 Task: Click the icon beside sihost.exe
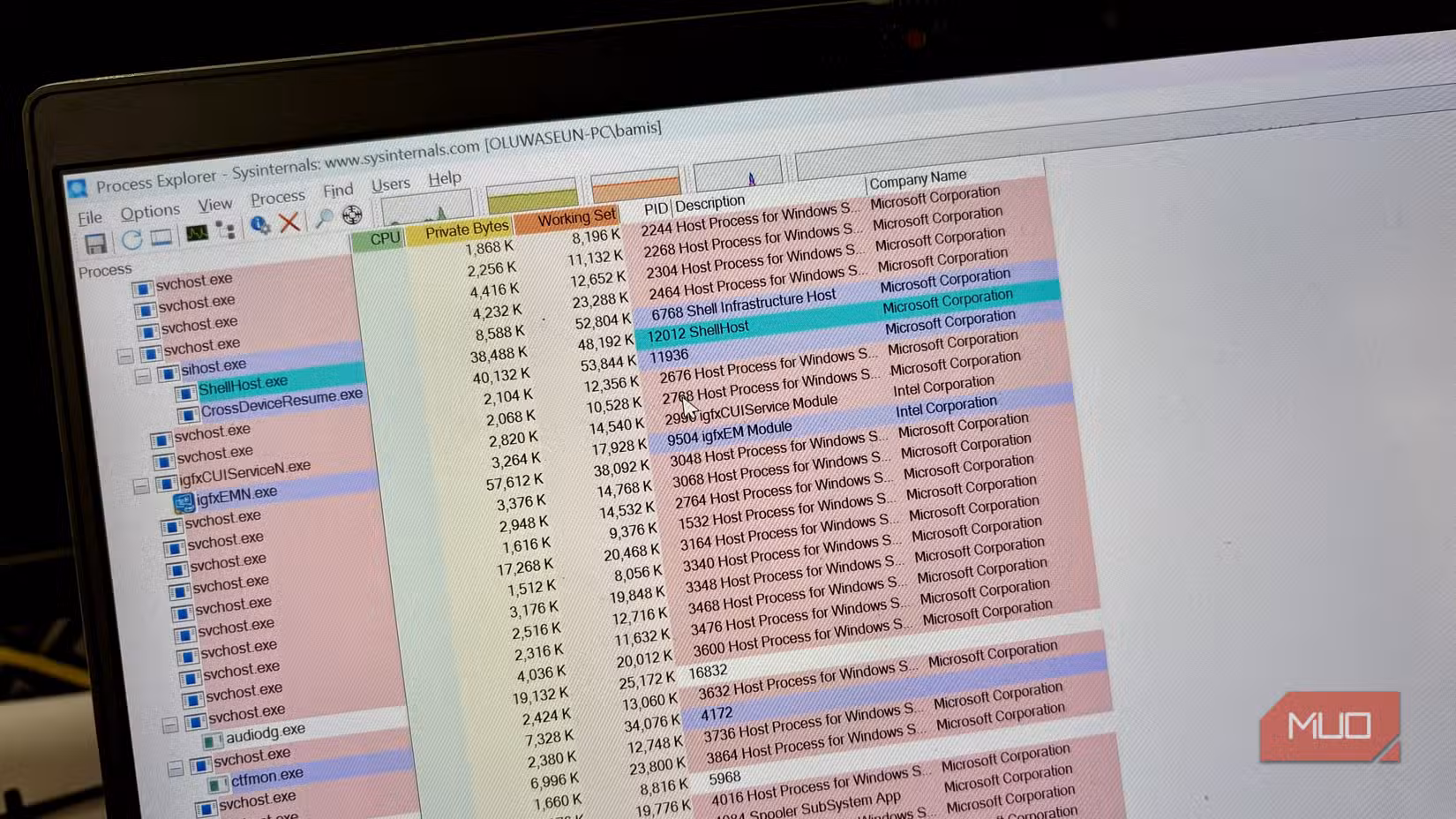point(168,372)
